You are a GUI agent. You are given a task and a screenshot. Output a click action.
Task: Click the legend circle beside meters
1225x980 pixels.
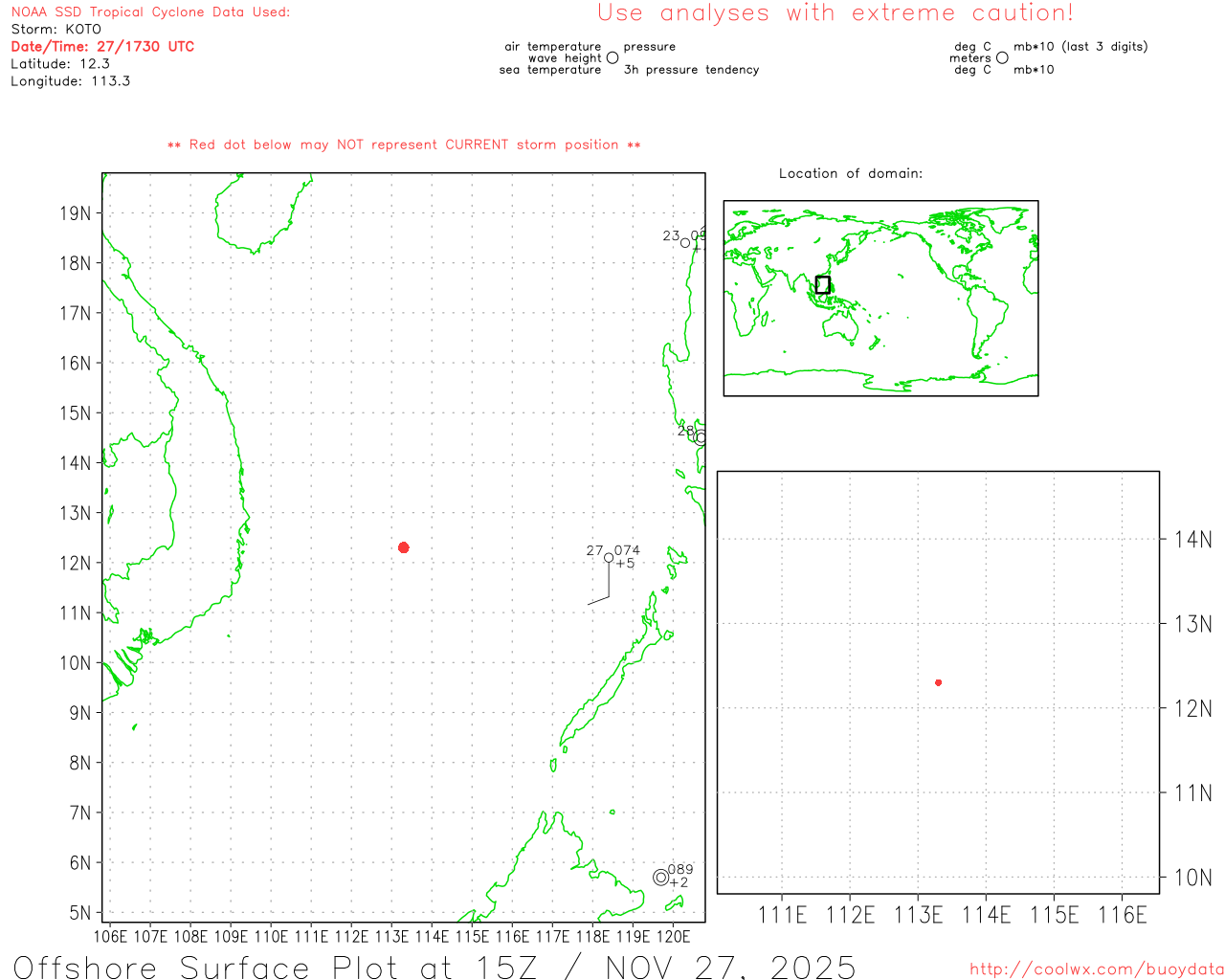[1002, 58]
